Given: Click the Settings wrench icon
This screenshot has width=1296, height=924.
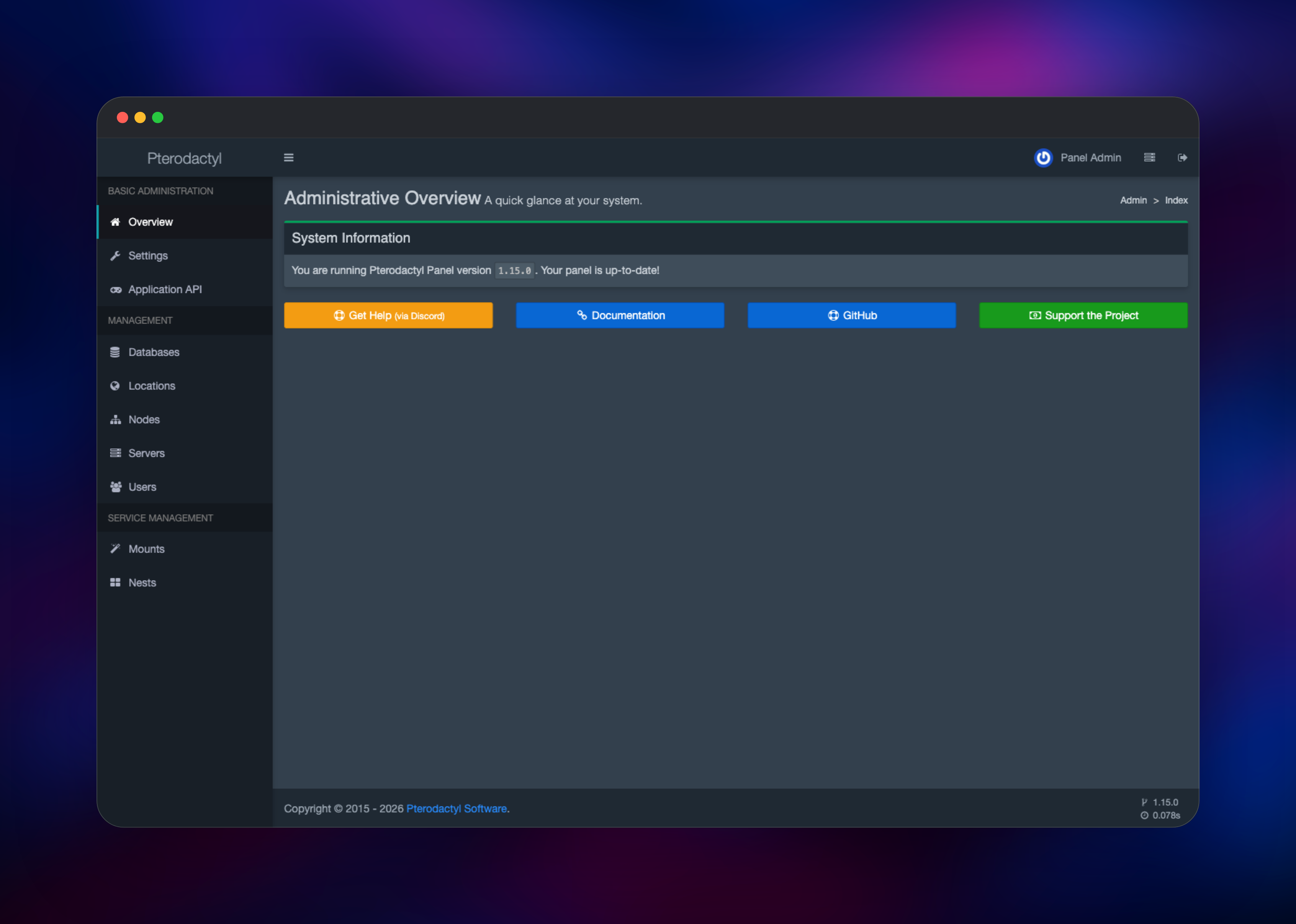Looking at the screenshot, I should click(115, 255).
